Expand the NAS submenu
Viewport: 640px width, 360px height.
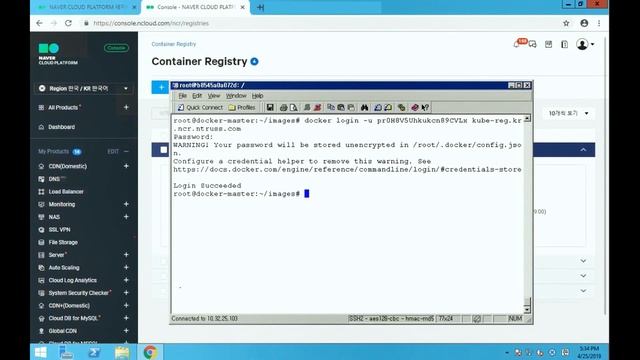point(126,217)
